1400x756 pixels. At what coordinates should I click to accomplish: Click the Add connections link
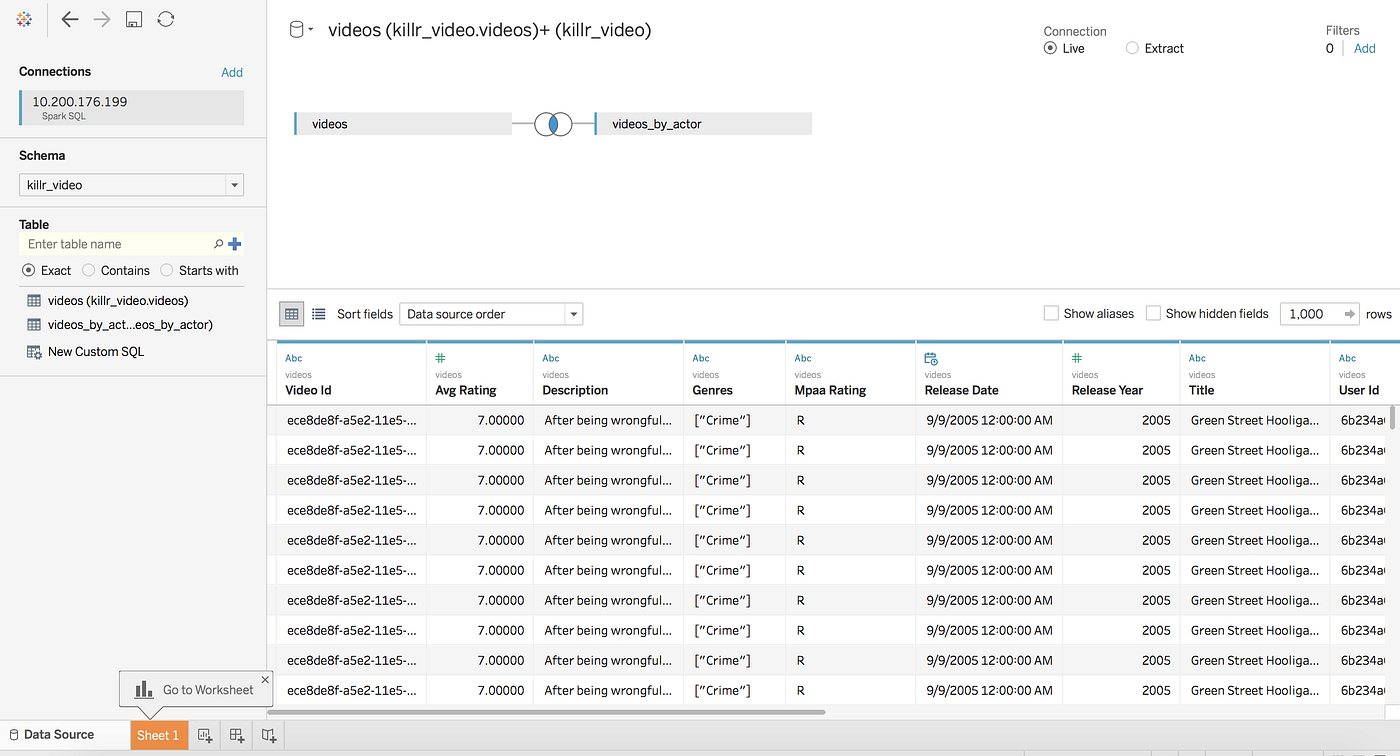click(232, 71)
